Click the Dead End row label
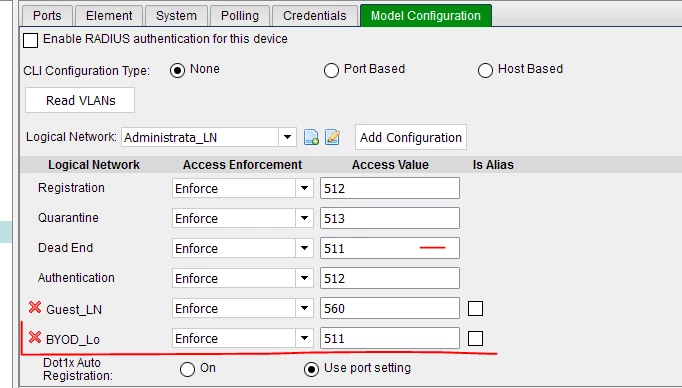The image size is (682, 388). (65, 248)
